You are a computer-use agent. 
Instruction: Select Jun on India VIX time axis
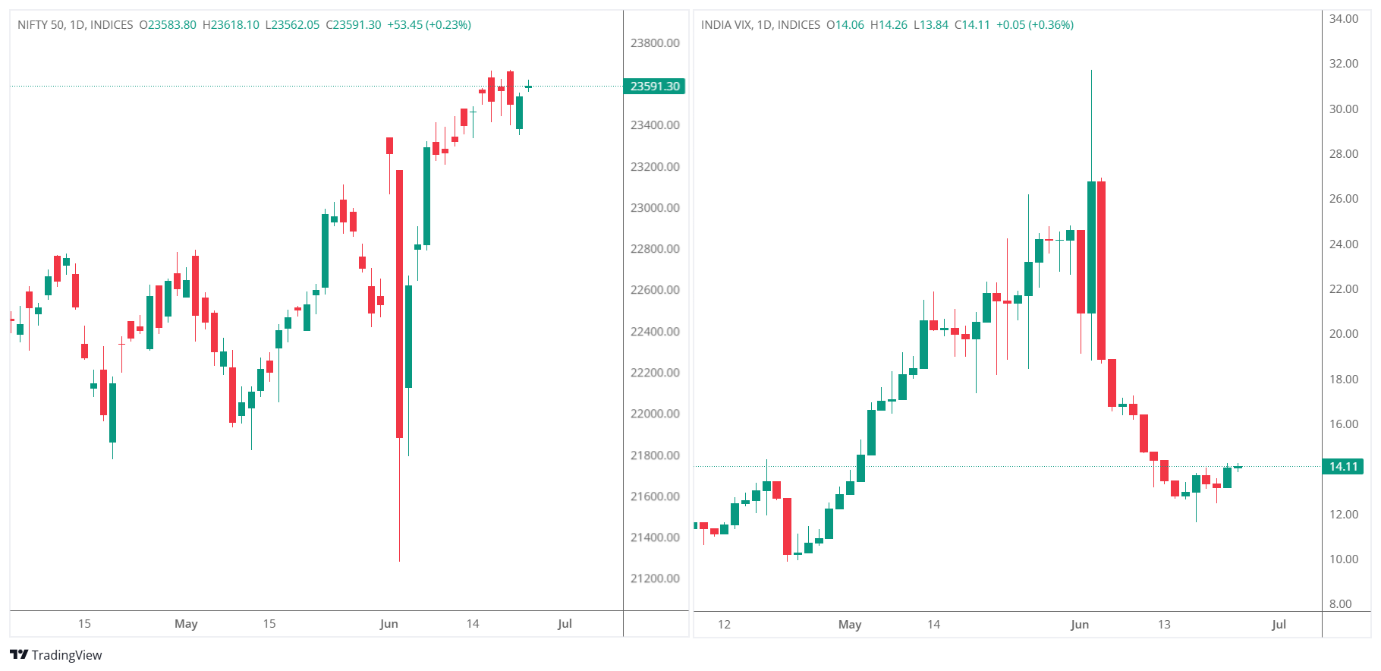pos(1079,625)
